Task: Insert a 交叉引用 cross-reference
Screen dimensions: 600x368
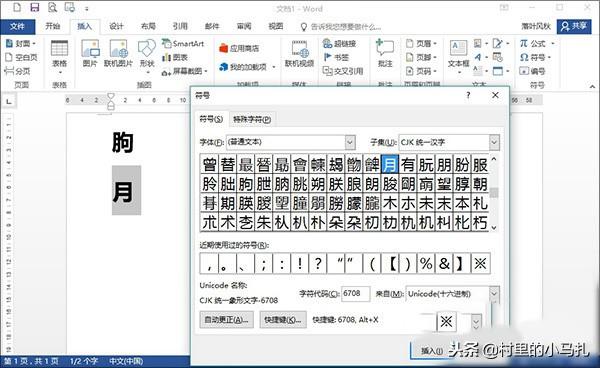Action: [x=343, y=71]
